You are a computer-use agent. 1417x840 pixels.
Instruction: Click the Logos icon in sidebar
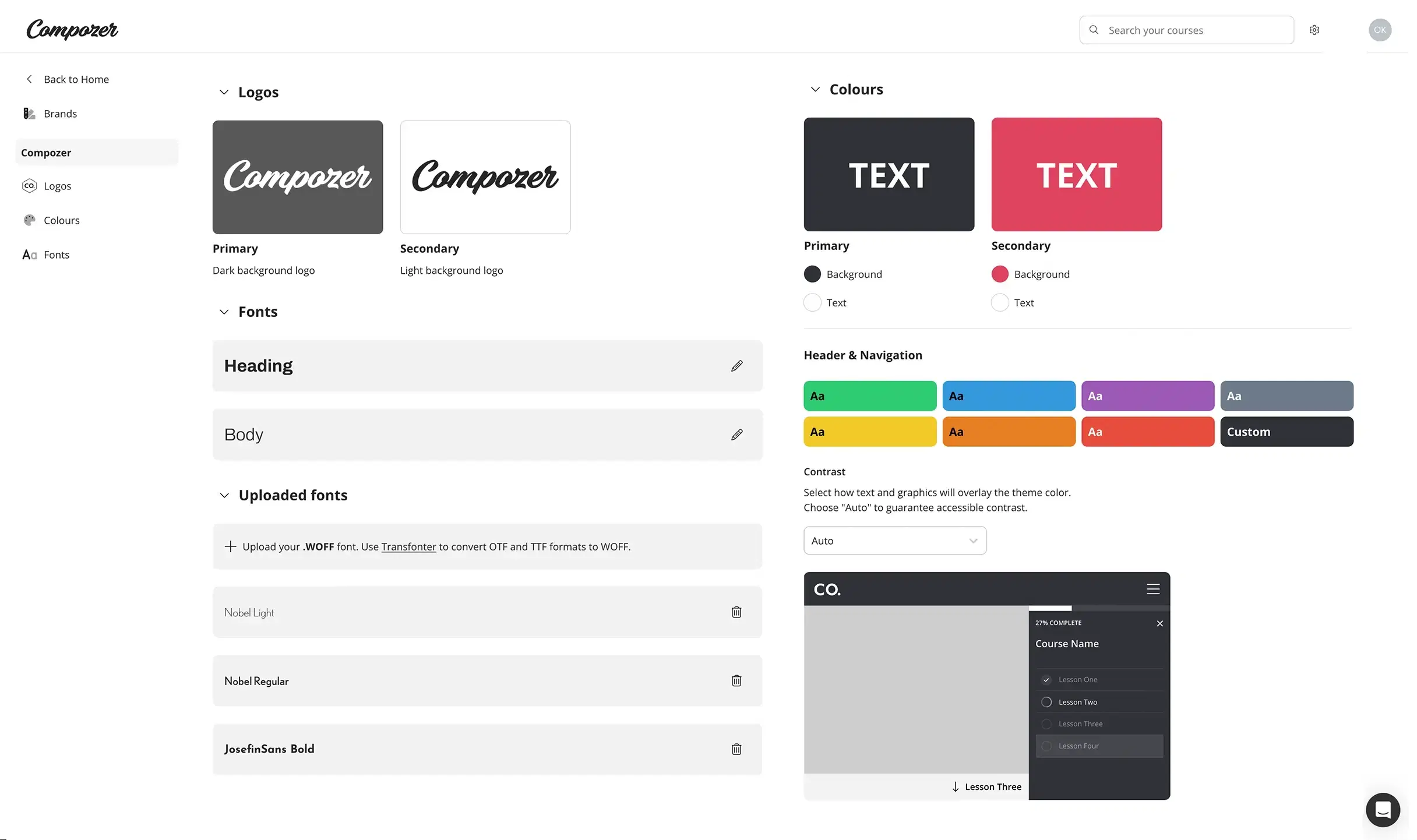click(x=29, y=186)
